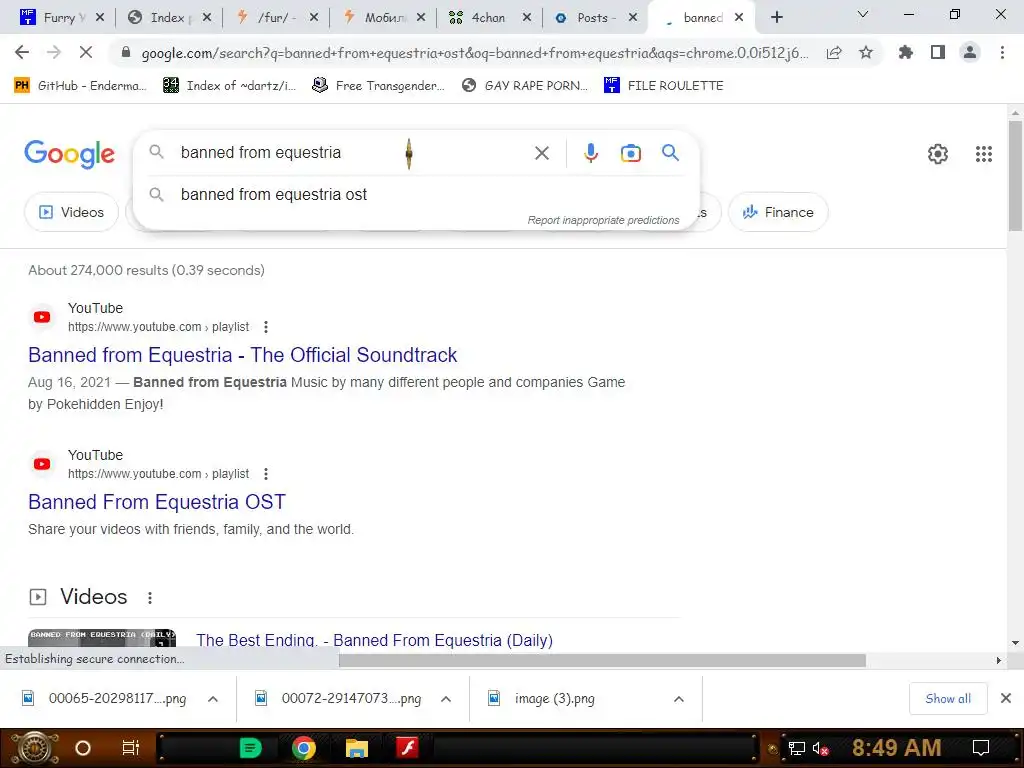Viewport: 1024px width, 768px height.
Task: Open Cortana circle on taskbar
Action: click(x=83, y=748)
